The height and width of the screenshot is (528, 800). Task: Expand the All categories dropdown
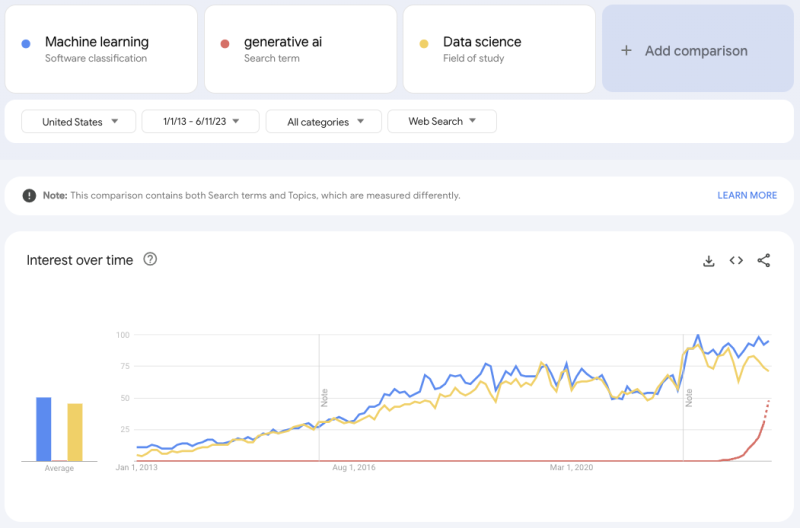click(x=323, y=122)
